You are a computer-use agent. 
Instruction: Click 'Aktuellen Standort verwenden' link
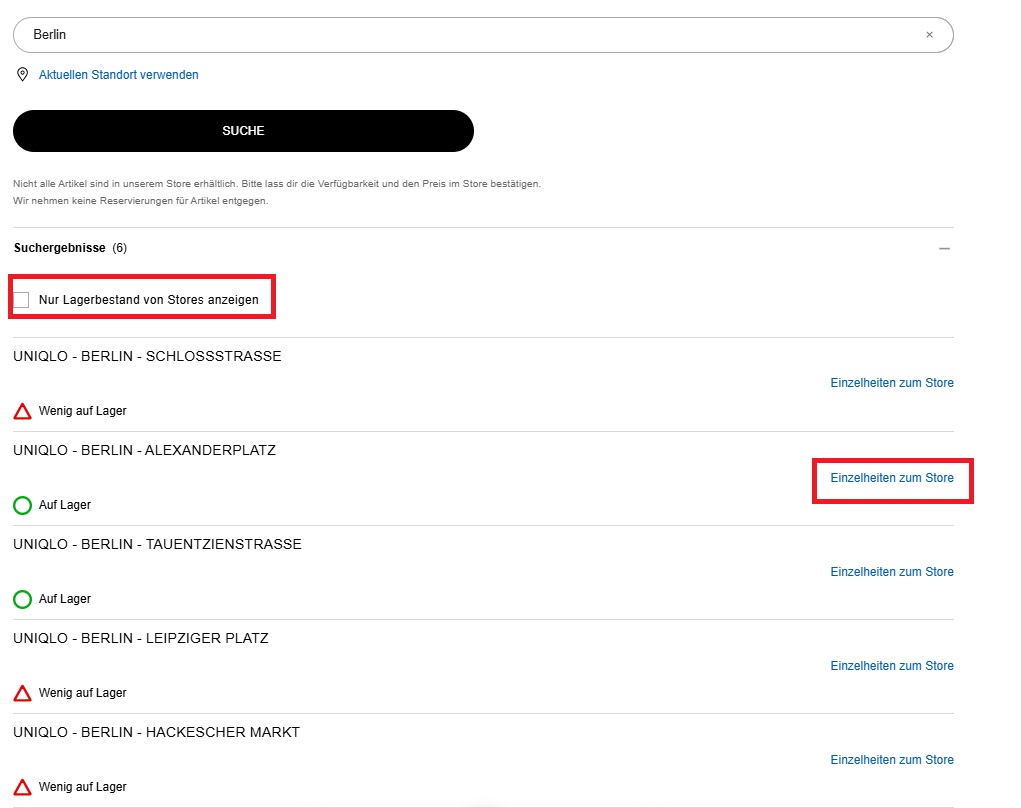tap(118, 75)
